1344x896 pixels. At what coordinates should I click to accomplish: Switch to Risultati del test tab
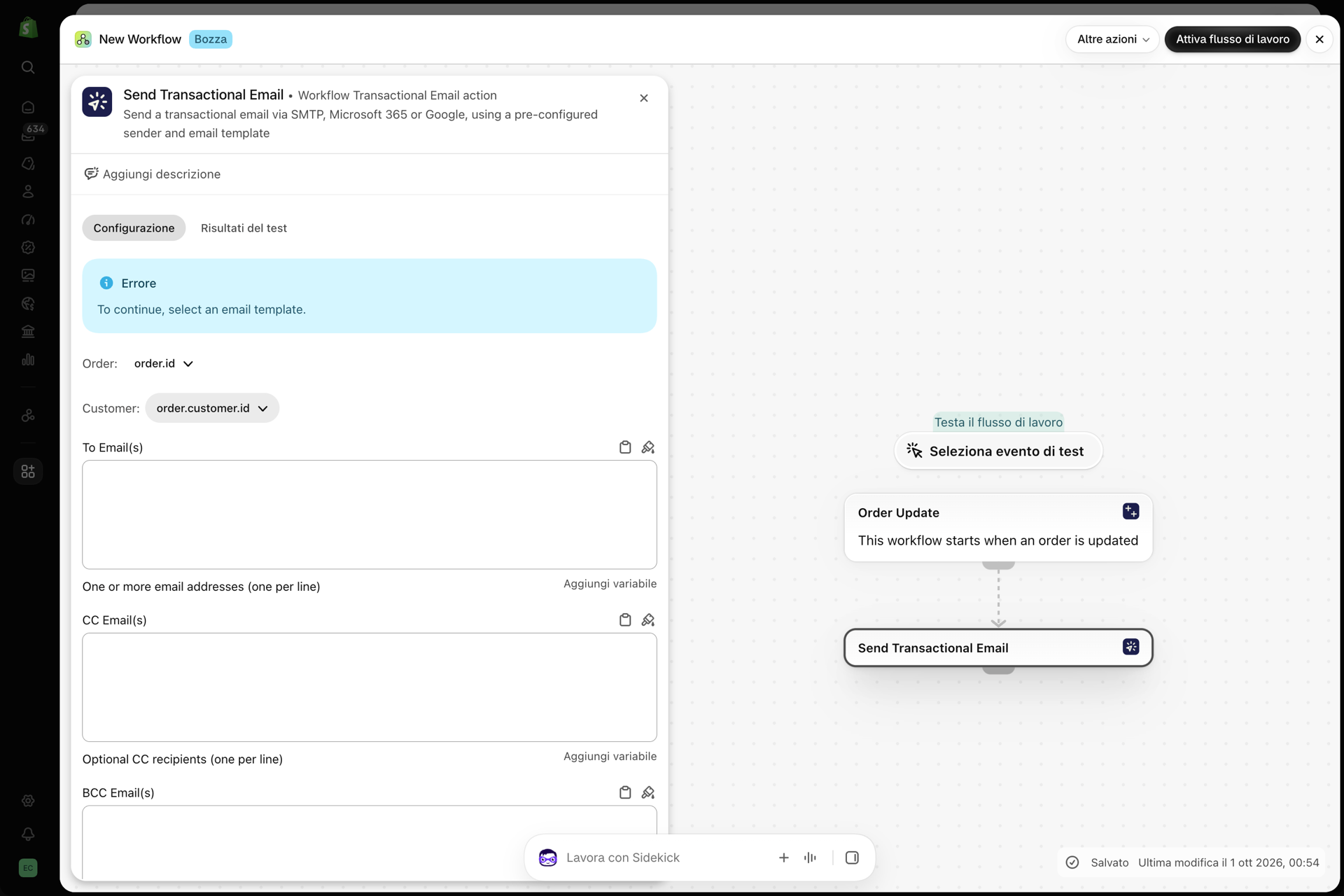point(244,228)
